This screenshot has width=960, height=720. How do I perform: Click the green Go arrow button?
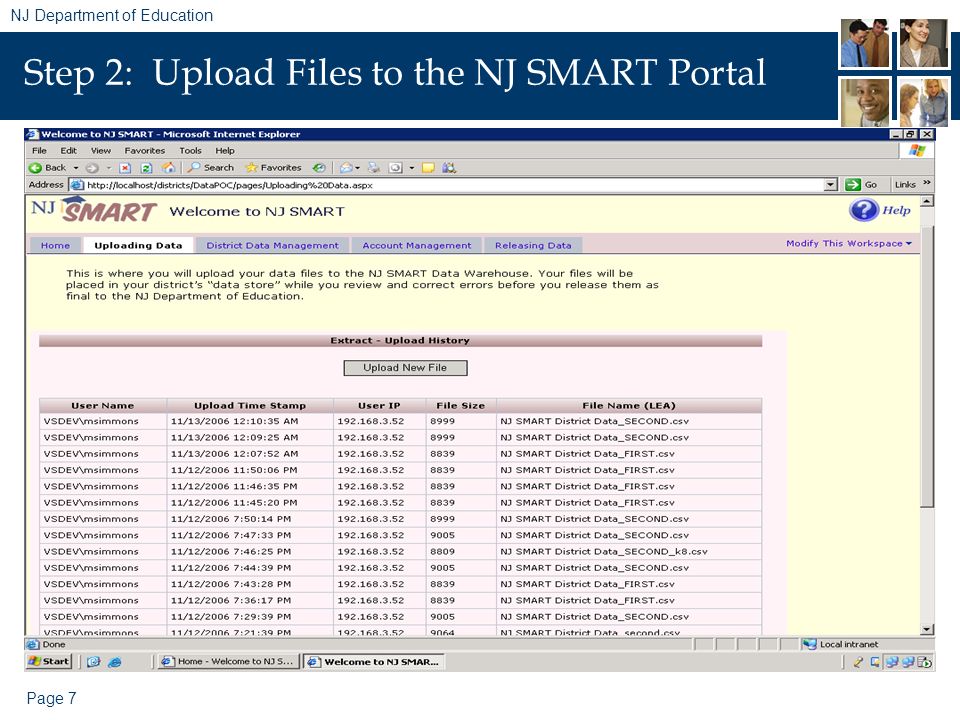click(853, 184)
